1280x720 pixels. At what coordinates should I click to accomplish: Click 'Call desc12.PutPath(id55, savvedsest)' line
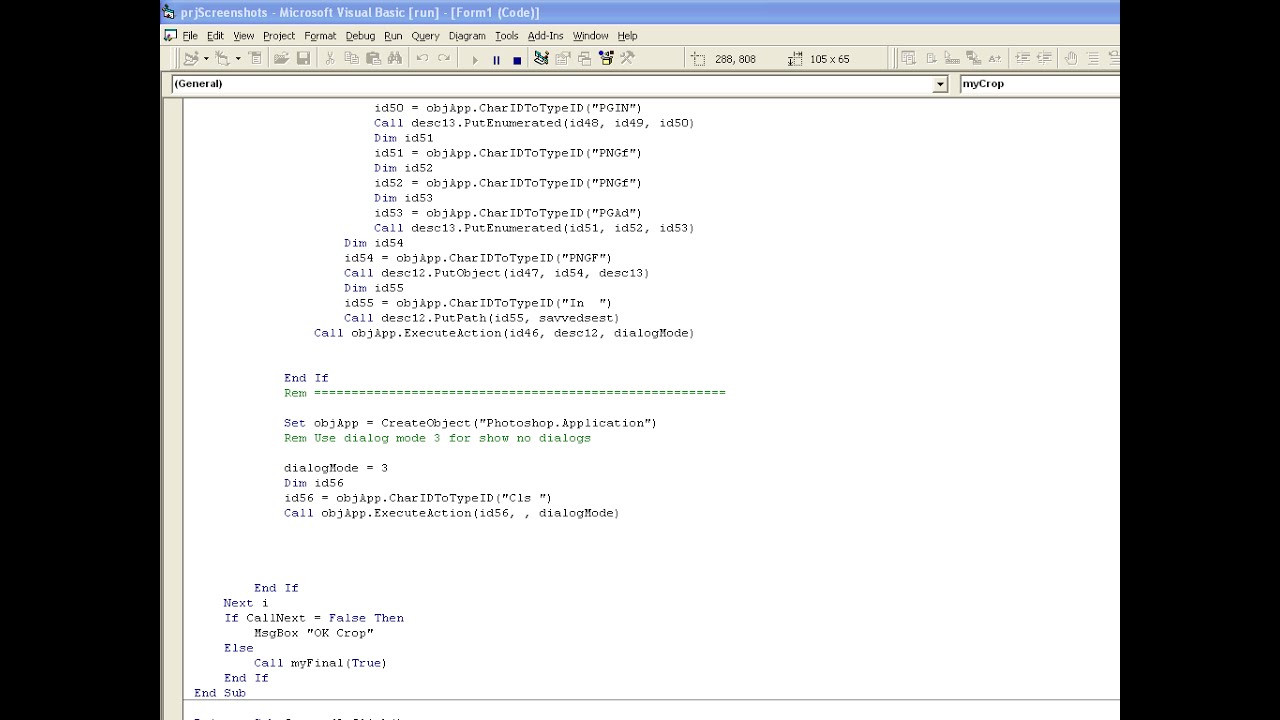pyautogui.click(x=482, y=318)
